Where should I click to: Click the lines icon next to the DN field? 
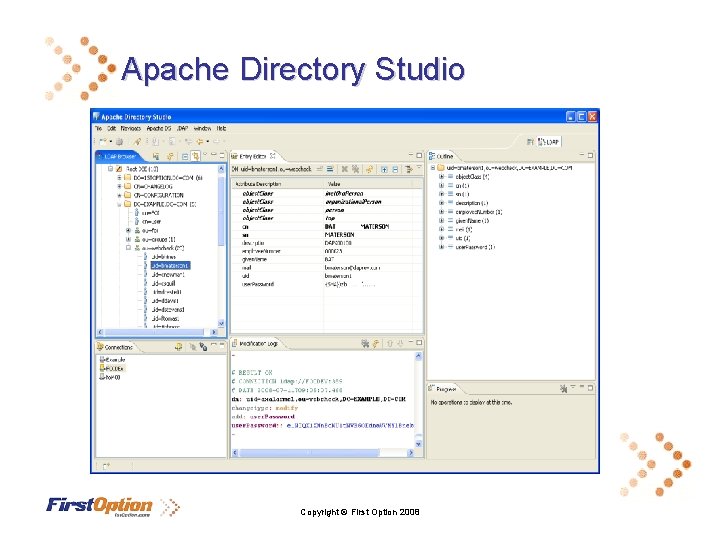point(330,169)
